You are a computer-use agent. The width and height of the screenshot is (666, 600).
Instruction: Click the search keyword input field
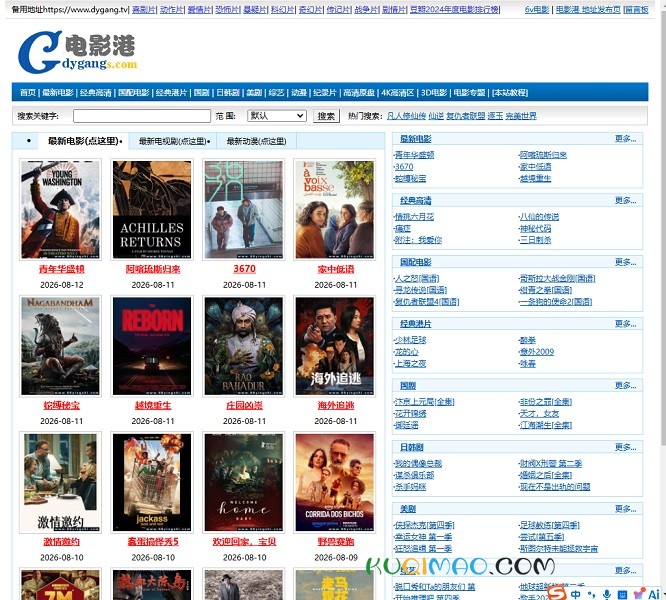click(x=142, y=116)
